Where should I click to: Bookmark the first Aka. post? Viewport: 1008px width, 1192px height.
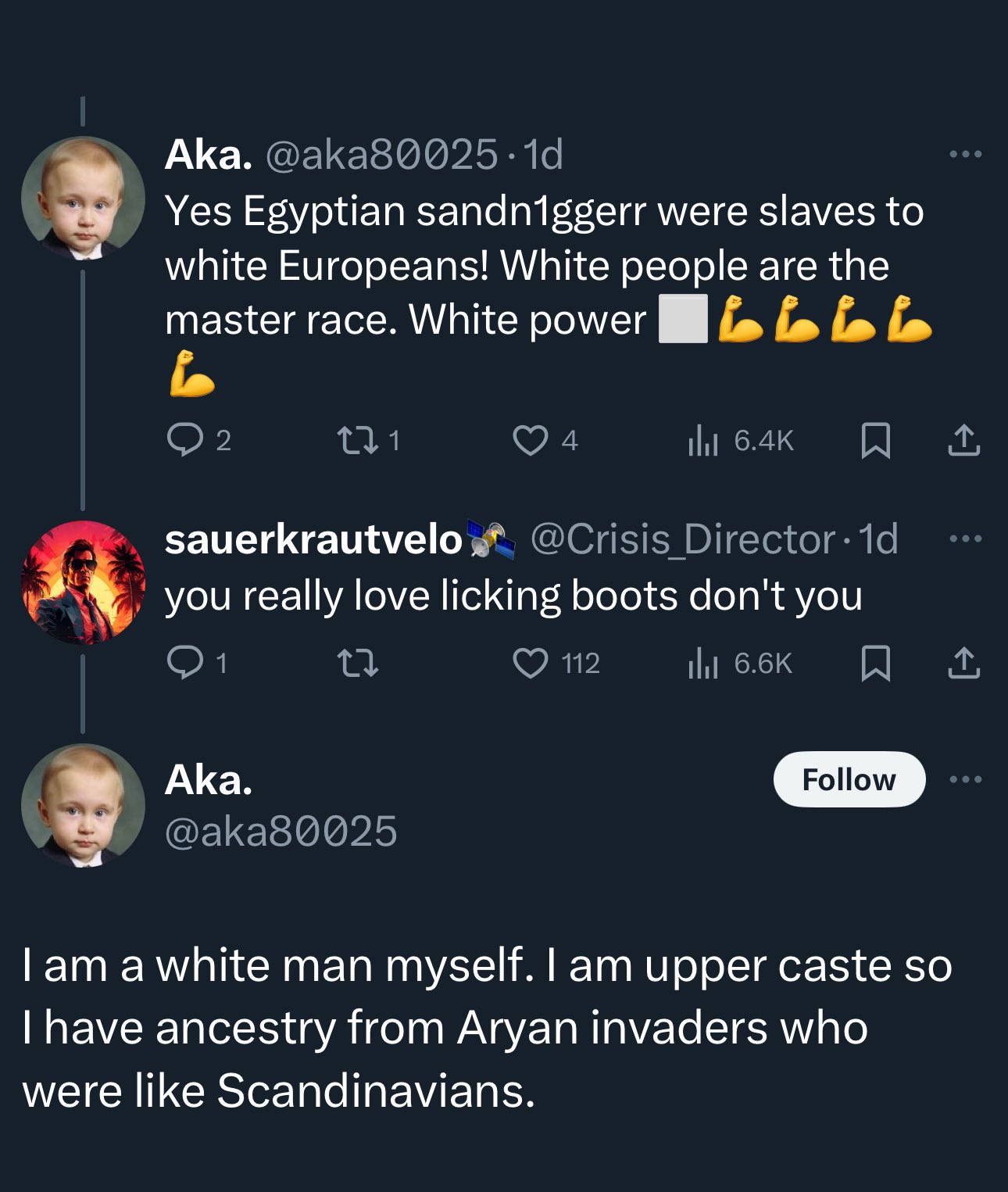[875, 440]
